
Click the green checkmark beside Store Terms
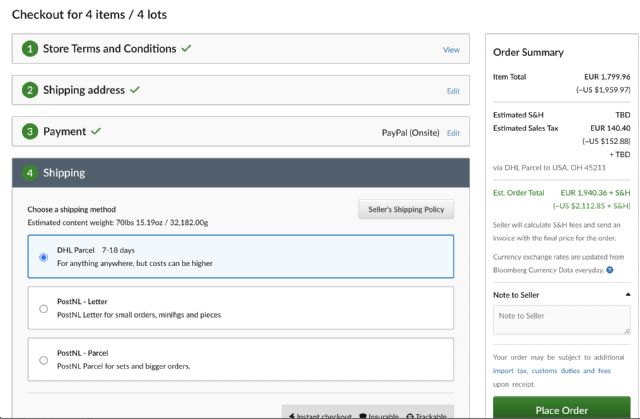tap(186, 48)
